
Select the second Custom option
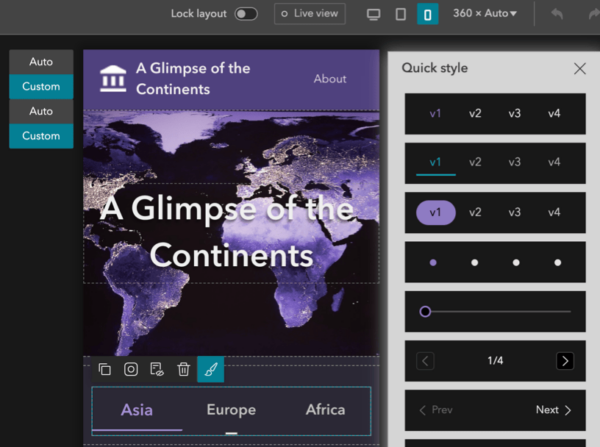pyautogui.click(x=41, y=136)
